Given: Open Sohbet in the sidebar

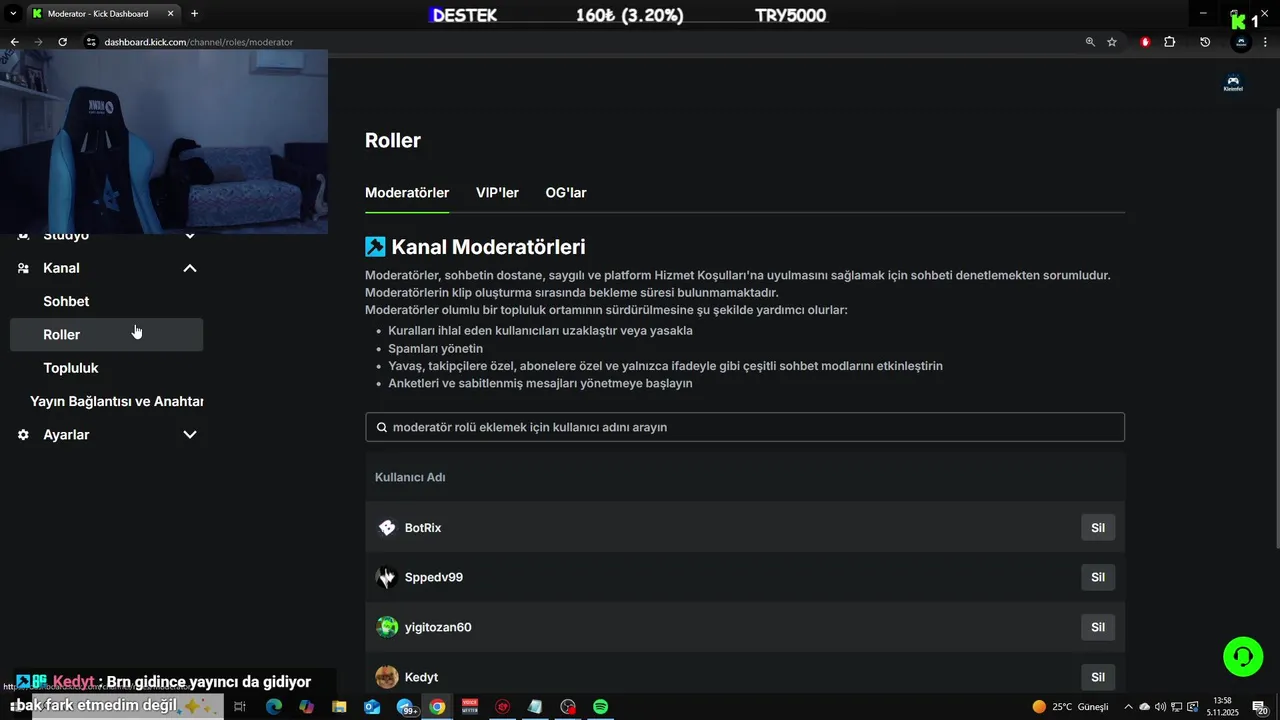Looking at the screenshot, I should (x=66, y=301).
